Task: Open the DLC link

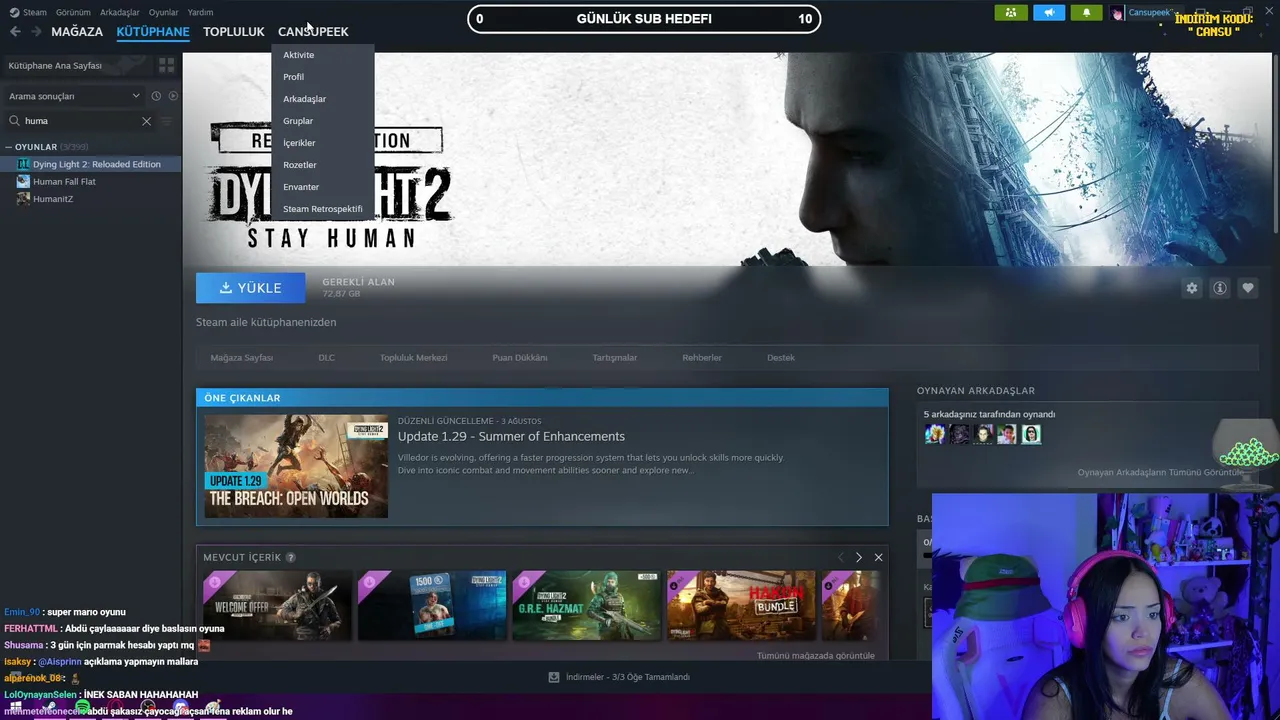Action: tap(327, 358)
